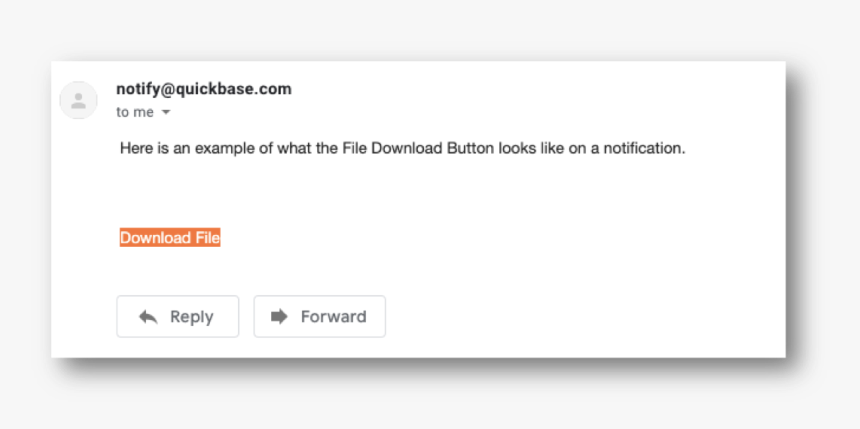Click the word "Download" in the orange link

[x=156, y=238]
